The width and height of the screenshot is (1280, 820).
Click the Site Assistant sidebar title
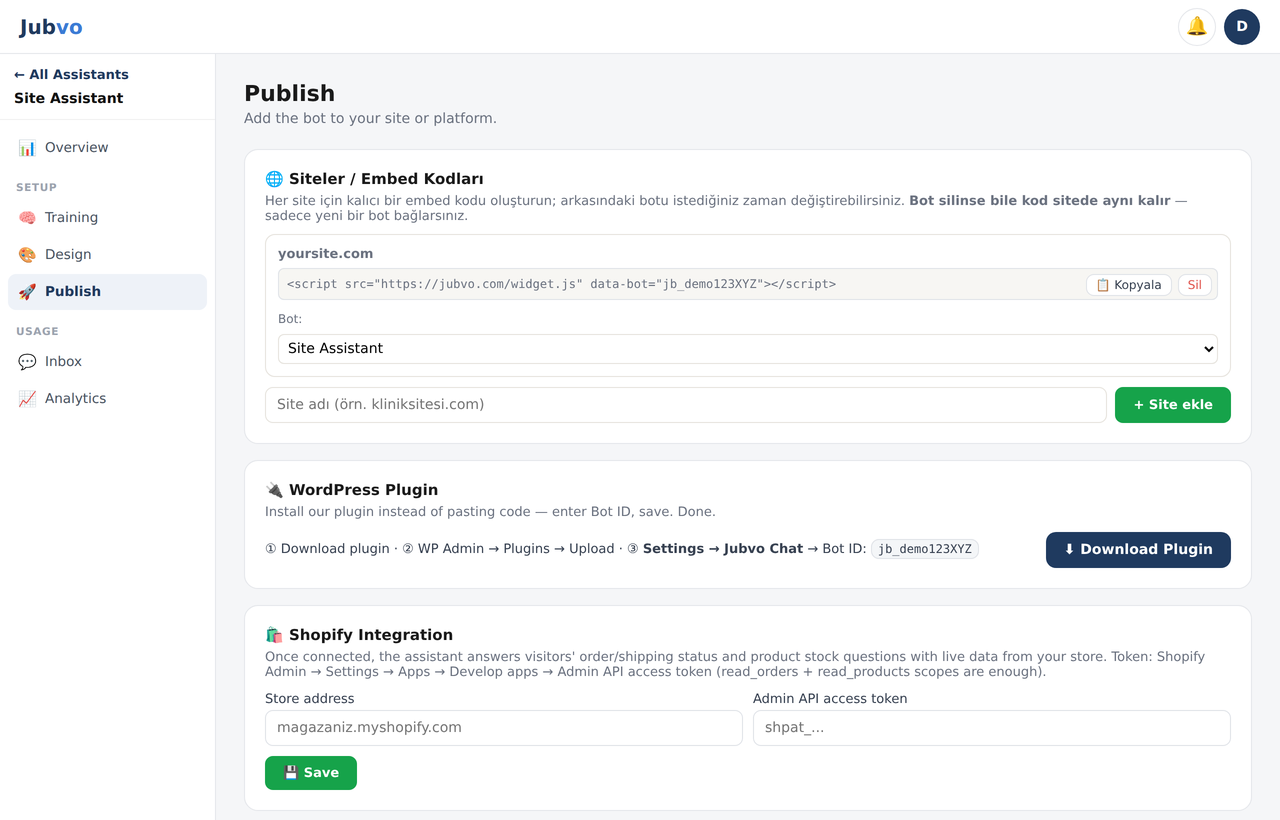click(x=69, y=98)
